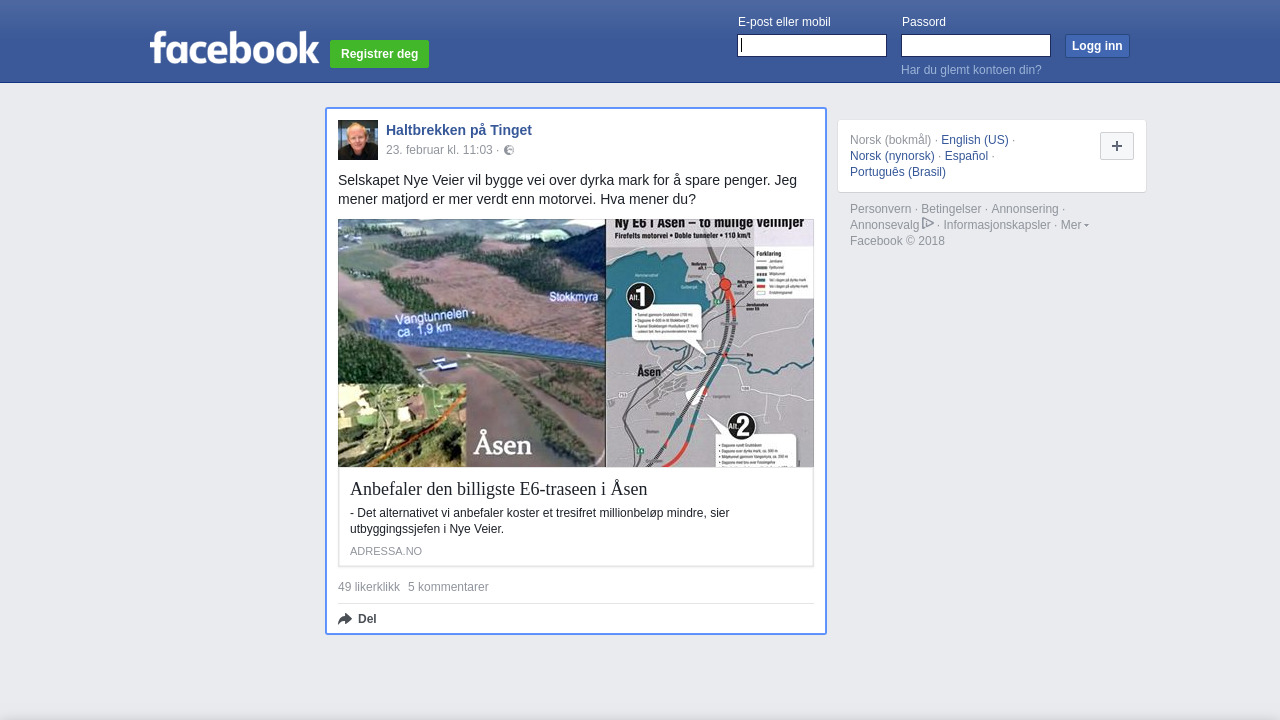The image size is (1280, 720).
Task: Click the post text about Nye Veier
Action: [x=567, y=190]
